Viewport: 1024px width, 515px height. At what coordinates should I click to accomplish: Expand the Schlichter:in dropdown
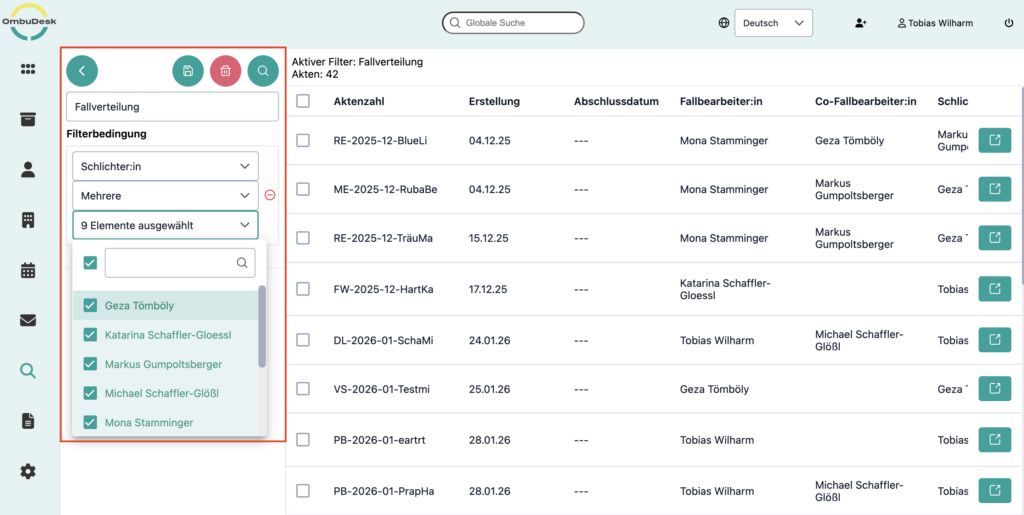click(165, 166)
